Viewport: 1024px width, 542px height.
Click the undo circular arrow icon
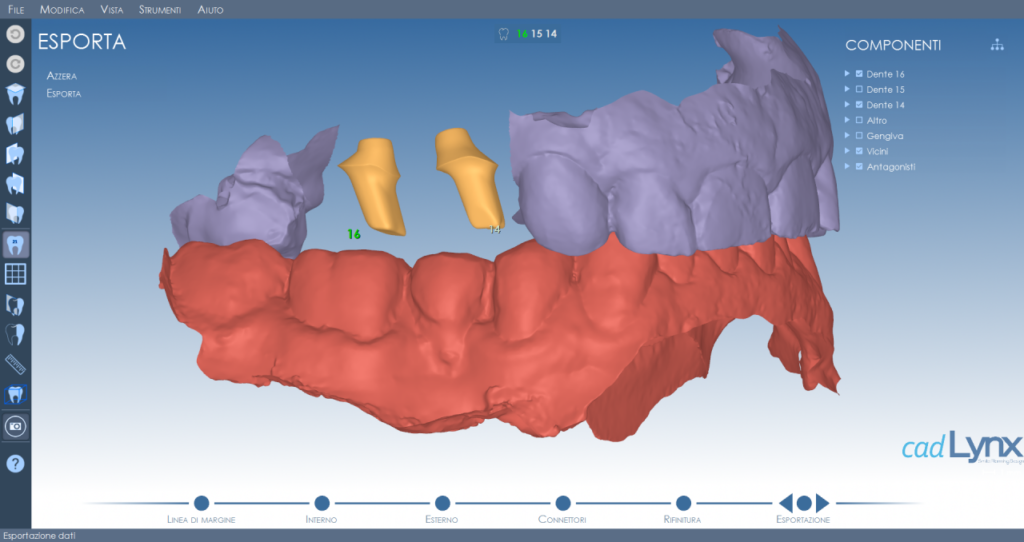15,34
